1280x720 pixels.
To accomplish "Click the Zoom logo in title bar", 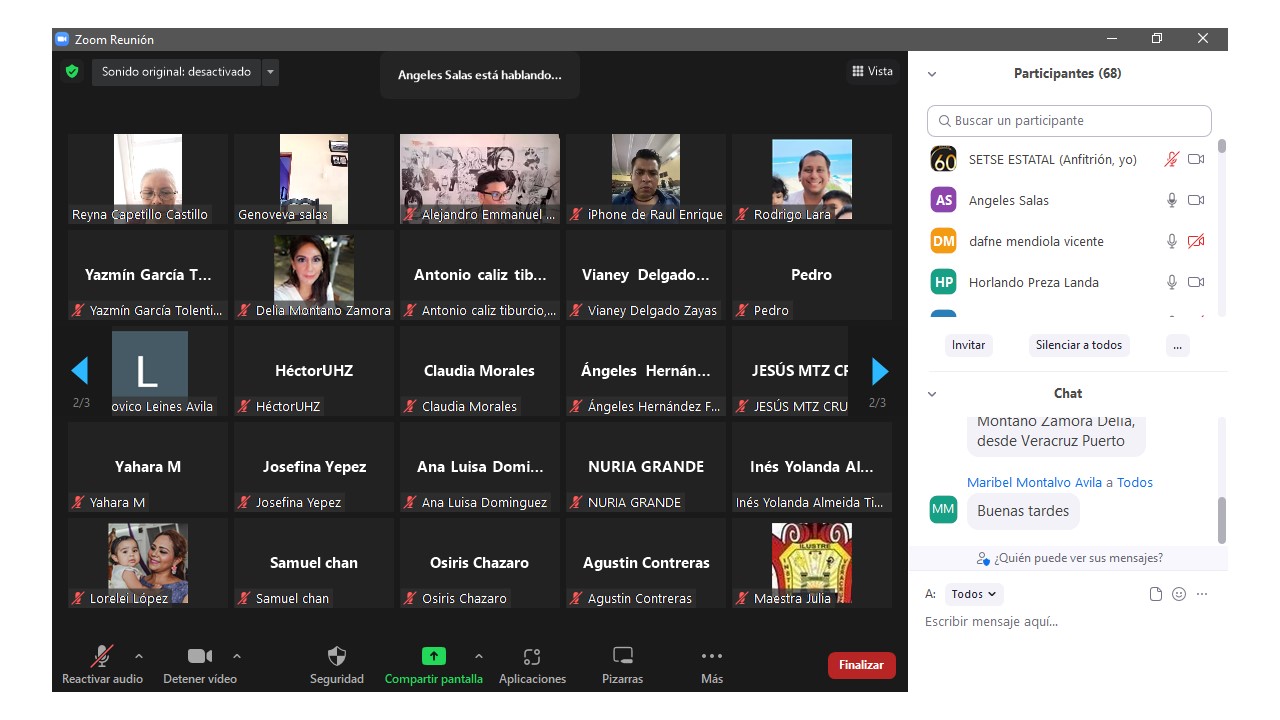I will click(x=61, y=39).
